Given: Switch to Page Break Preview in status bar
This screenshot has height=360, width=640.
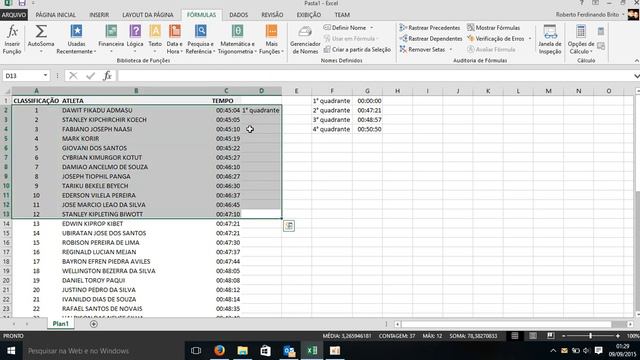Looking at the screenshot, I should (x=550, y=336).
